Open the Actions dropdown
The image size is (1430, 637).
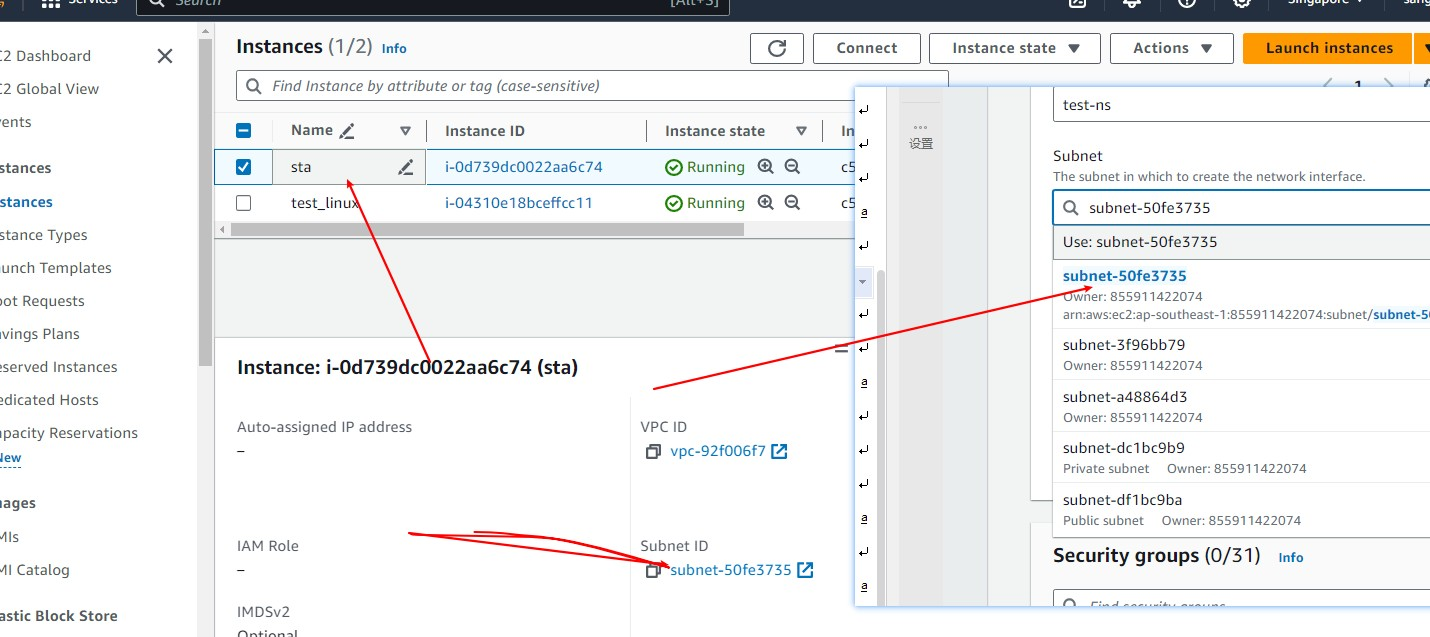pyautogui.click(x=1174, y=48)
